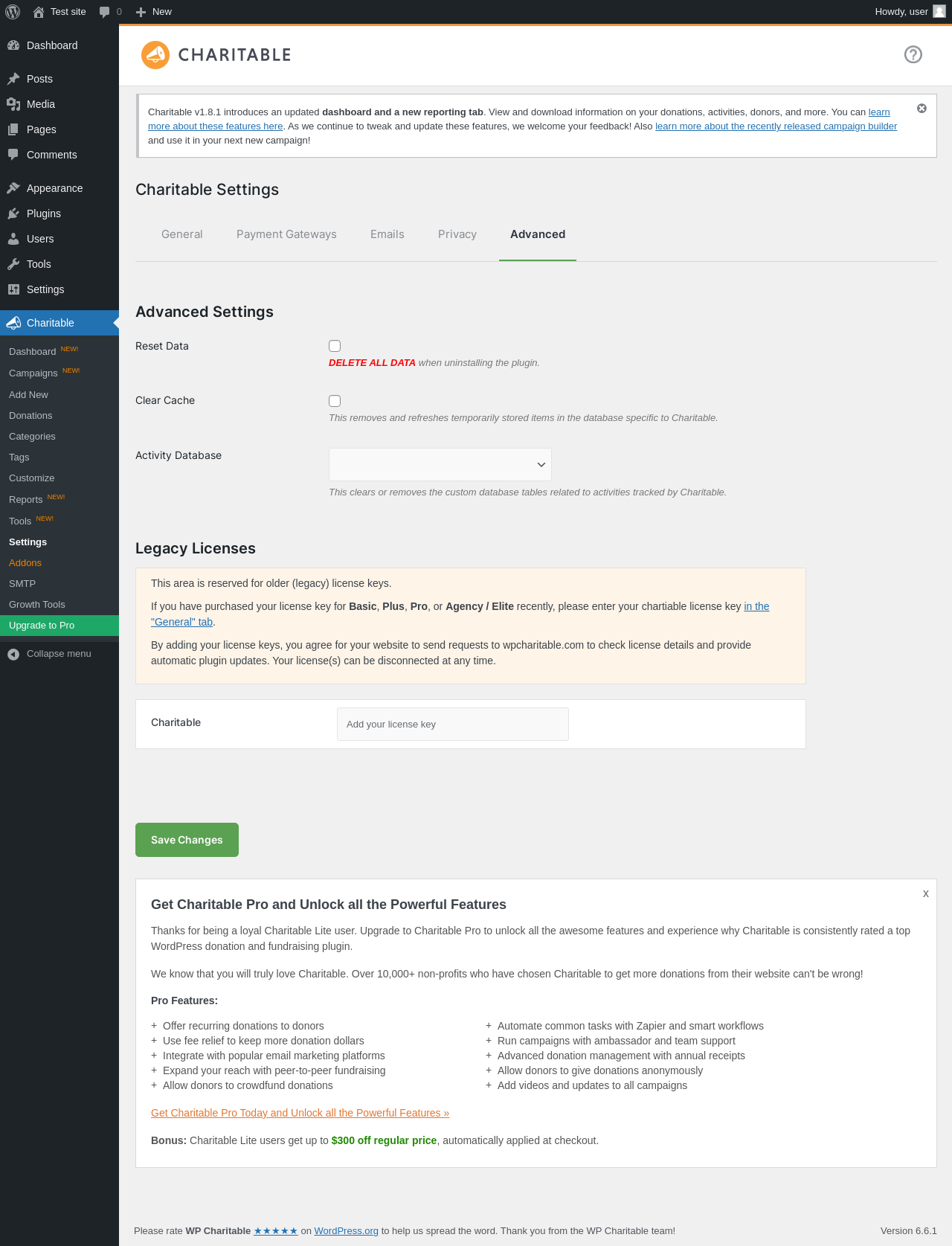The image size is (952, 1246).
Task: Tick the Clear Cache checkbox
Action: pos(335,401)
